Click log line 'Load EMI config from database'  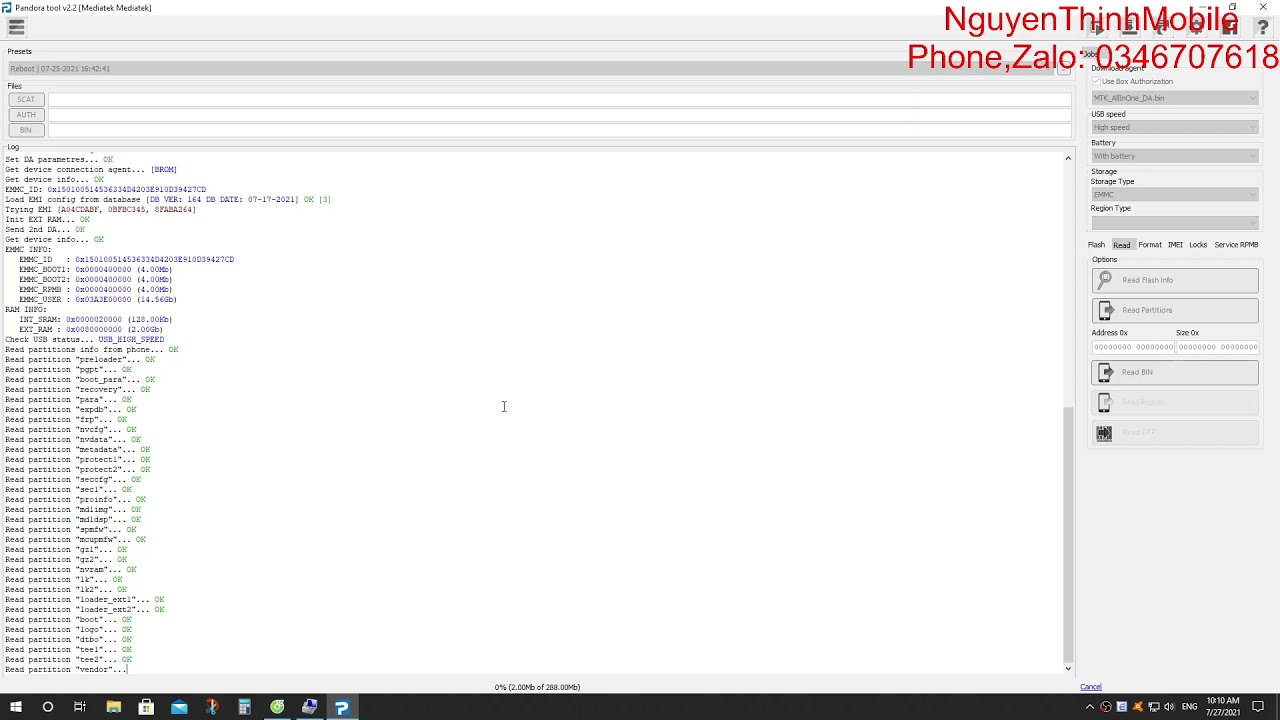(x=168, y=199)
